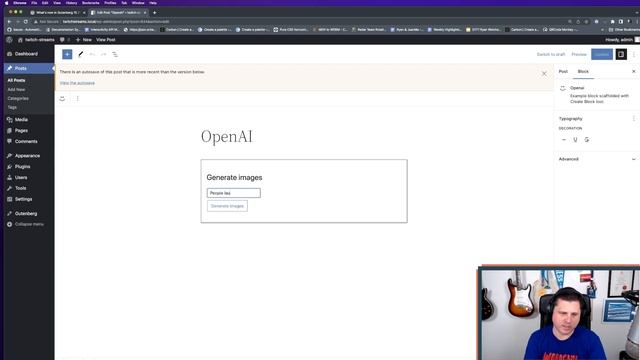Select the None decoration button
This screenshot has width=640, height=360.
[x=564, y=140]
